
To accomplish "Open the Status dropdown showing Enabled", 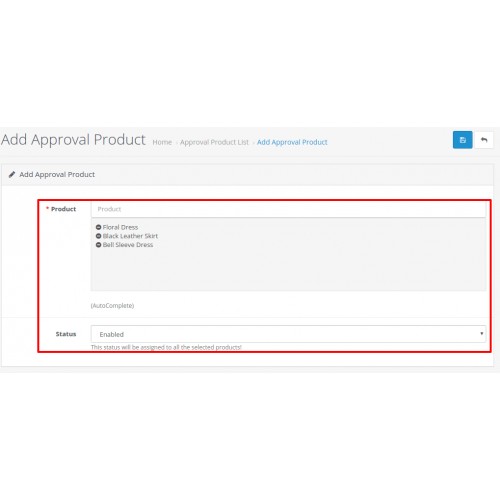I will pos(288,334).
